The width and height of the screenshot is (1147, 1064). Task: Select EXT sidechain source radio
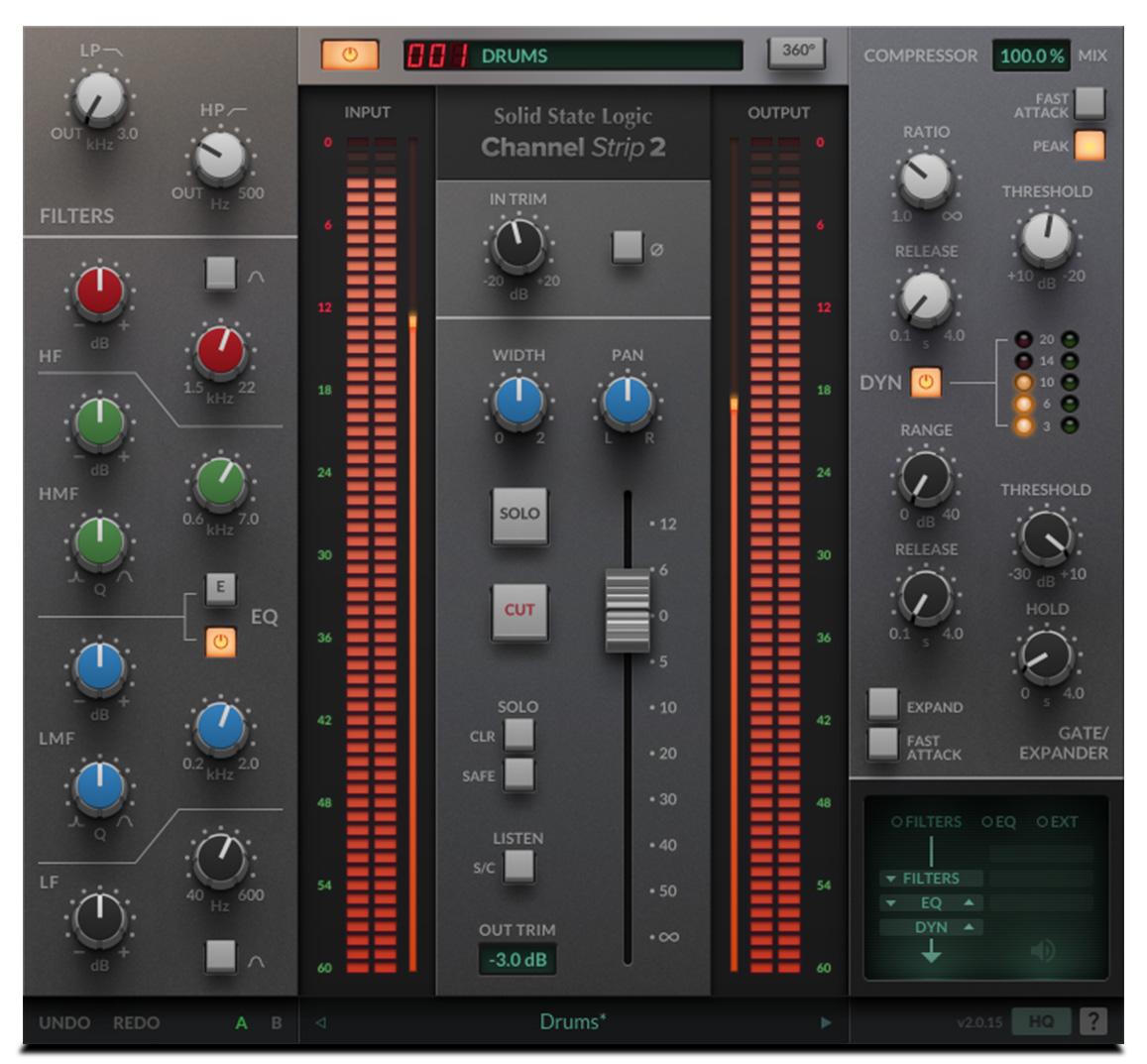tap(1042, 822)
